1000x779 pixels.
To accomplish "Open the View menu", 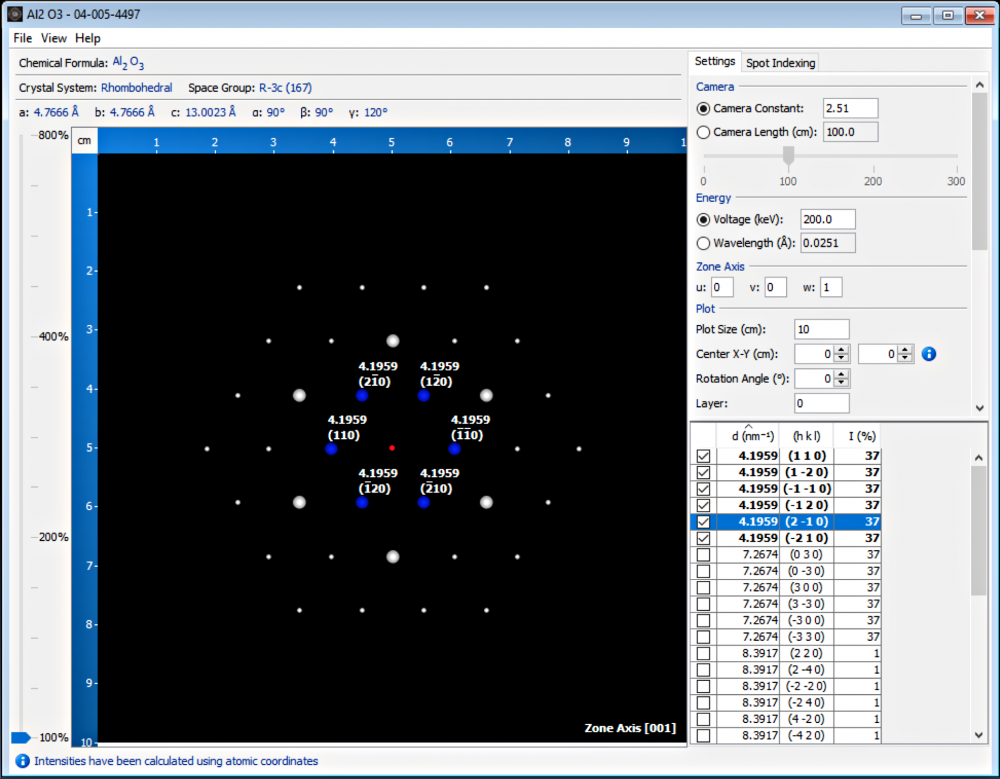I will [x=54, y=38].
